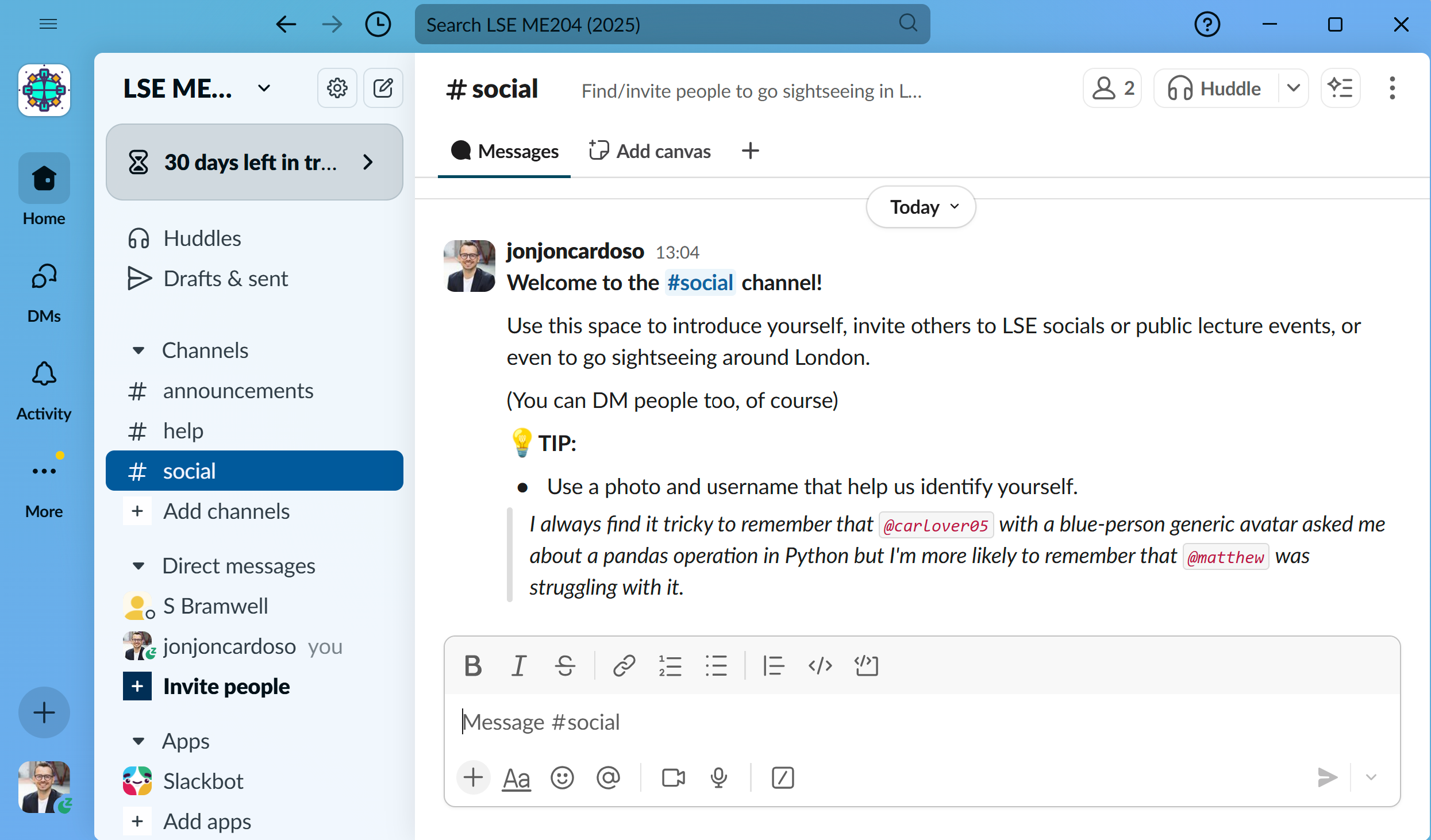The image size is (1431, 840).
Task: Collapse the Channels section
Action: coord(138,350)
